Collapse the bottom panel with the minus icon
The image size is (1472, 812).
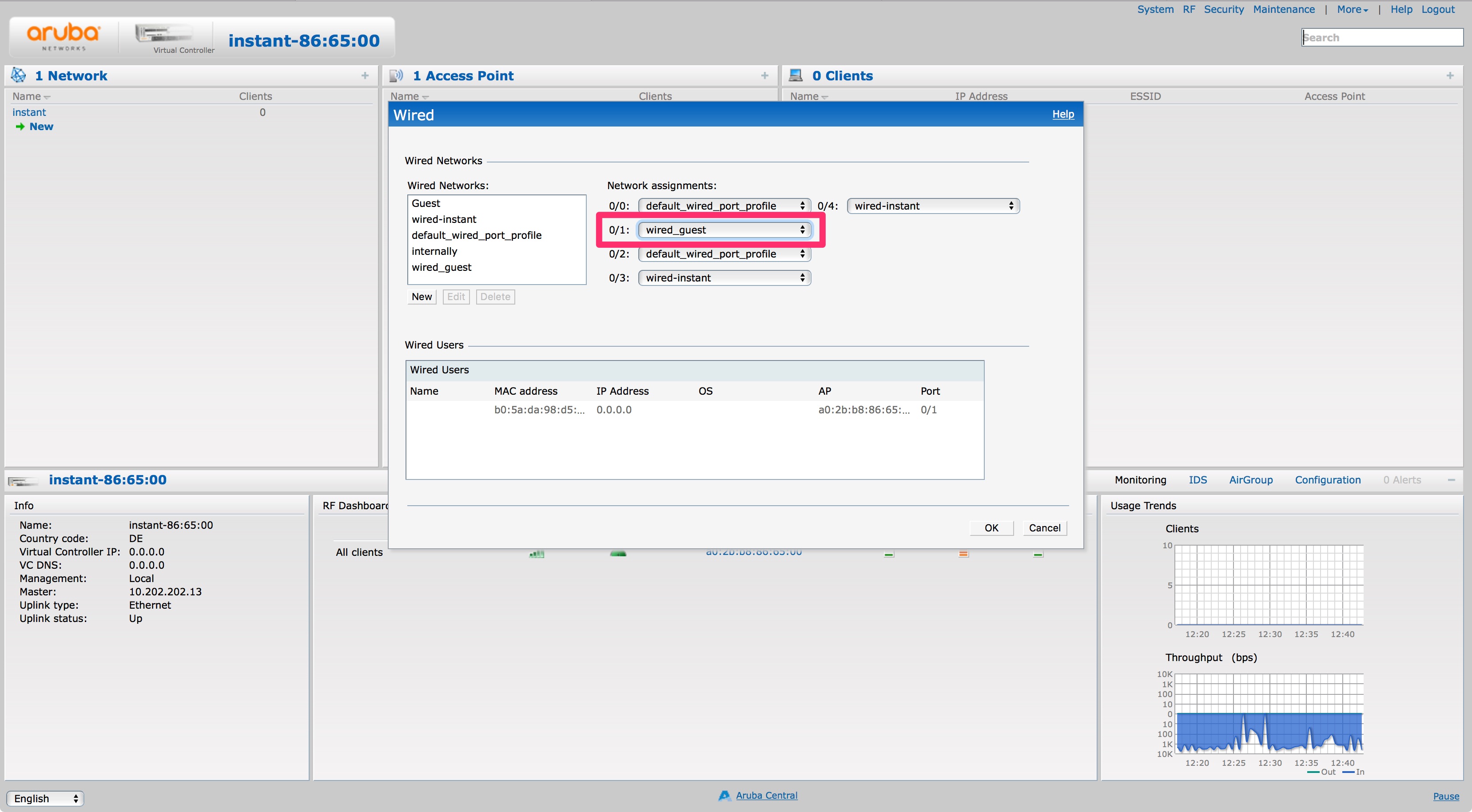(x=1451, y=480)
